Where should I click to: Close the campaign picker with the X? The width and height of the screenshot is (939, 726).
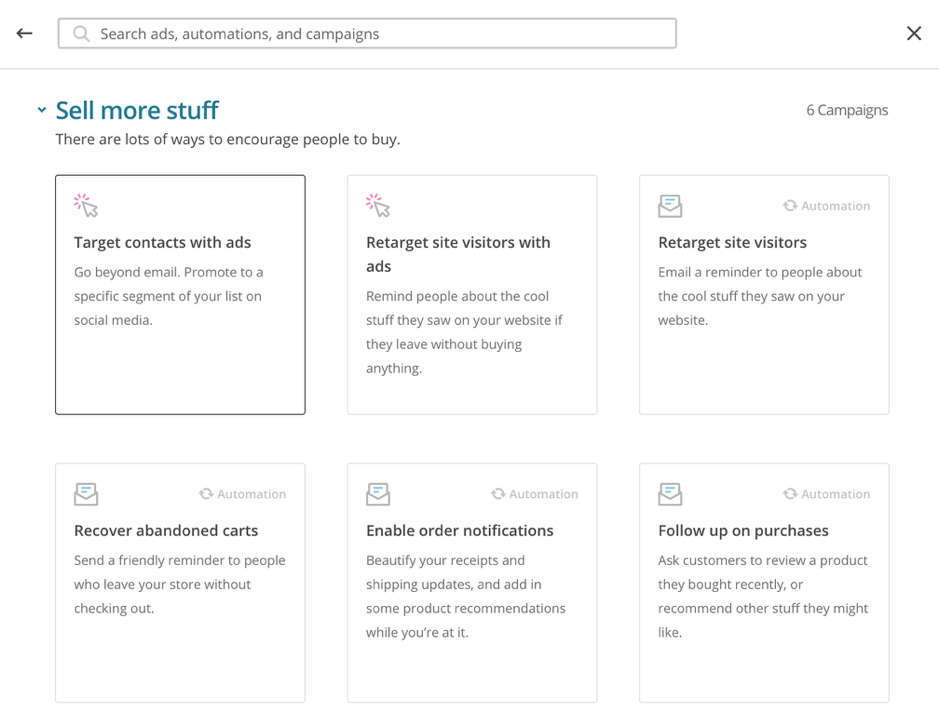coord(914,33)
